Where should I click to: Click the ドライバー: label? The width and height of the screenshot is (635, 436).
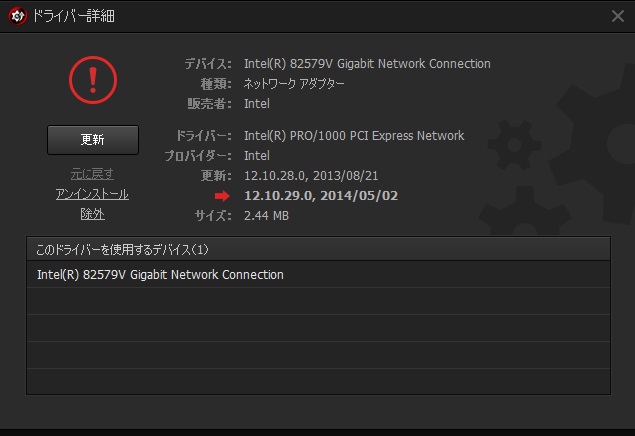coord(204,136)
